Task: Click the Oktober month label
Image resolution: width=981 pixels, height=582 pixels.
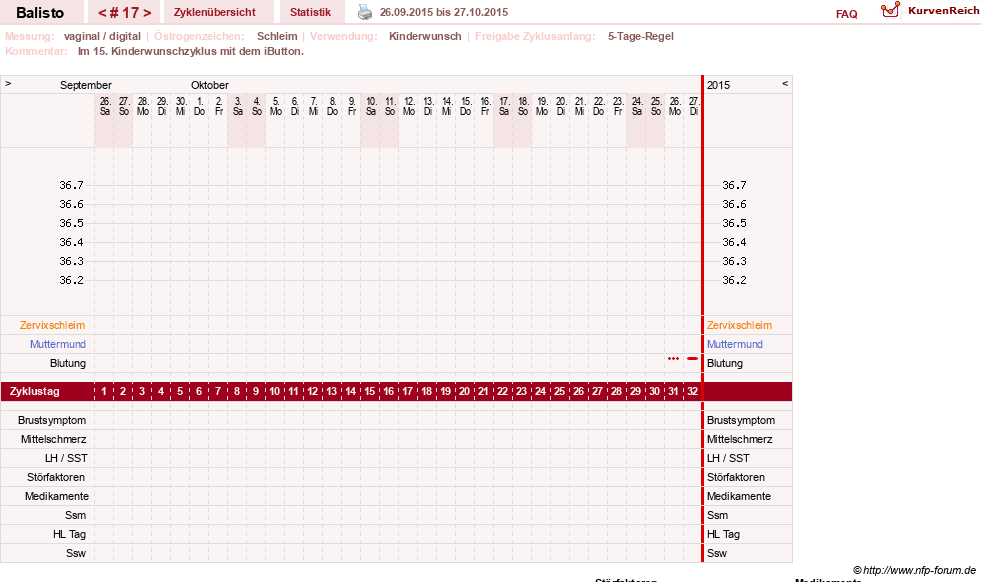Action: pyautogui.click(x=210, y=85)
